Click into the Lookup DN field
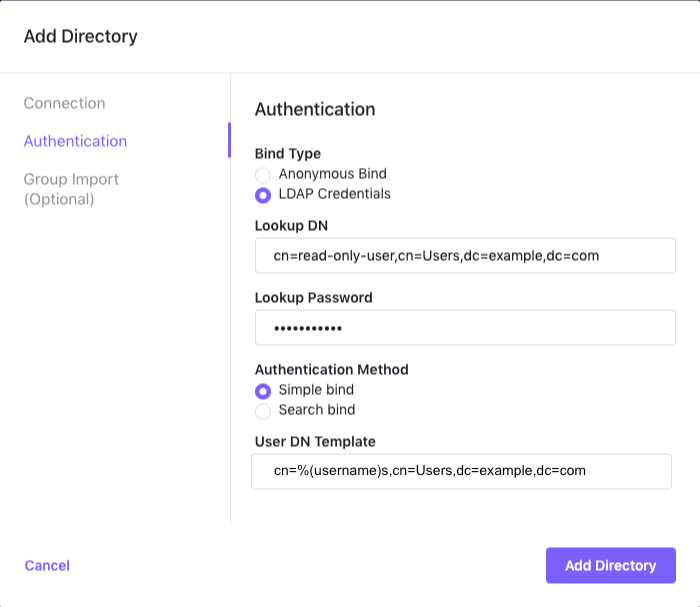The image size is (700, 607). (465, 255)
